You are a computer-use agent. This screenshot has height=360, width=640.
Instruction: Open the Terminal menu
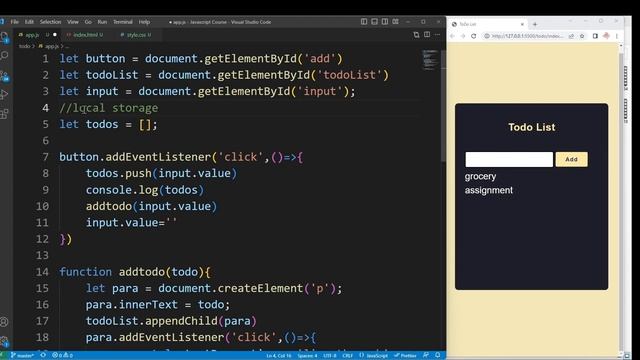click(123, 22)
